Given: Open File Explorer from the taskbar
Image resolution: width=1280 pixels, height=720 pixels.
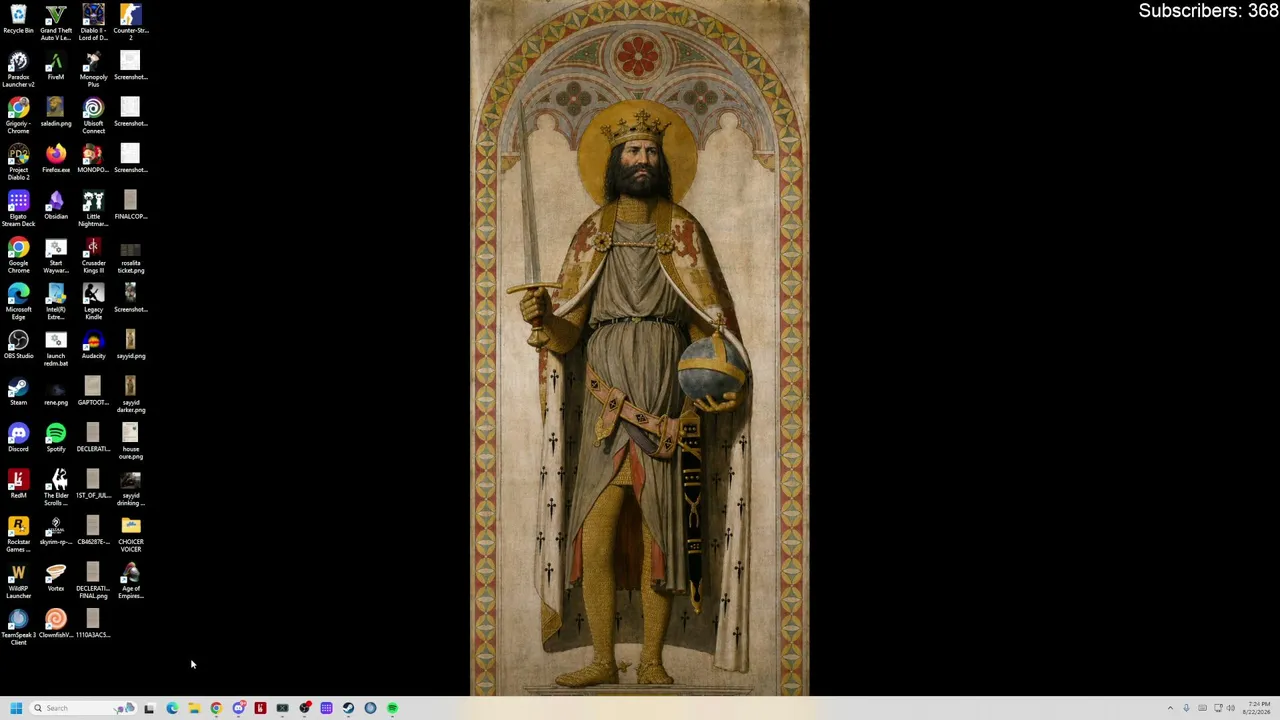Looking at the screenshot, I should (x=194, y=708).
